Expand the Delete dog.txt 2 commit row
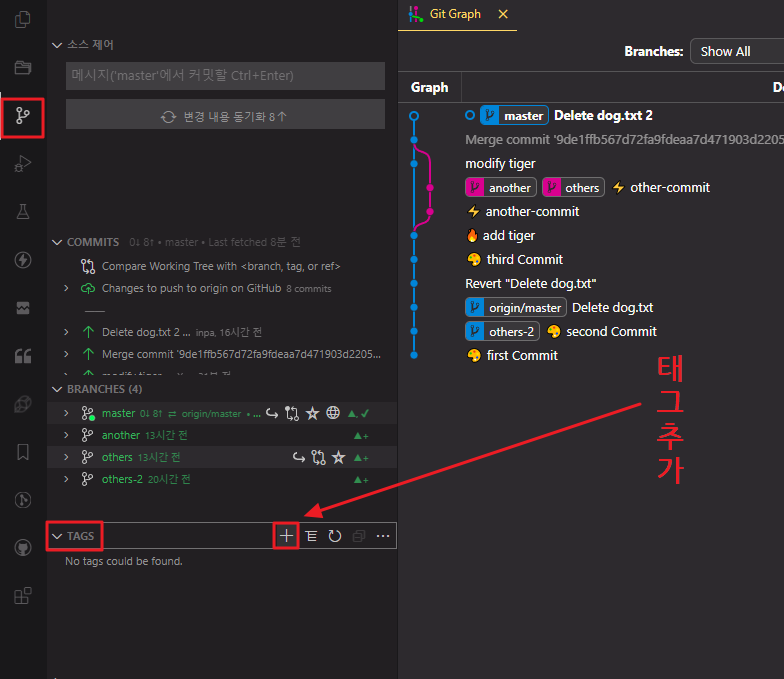784x679 pixels. [66, 332]
